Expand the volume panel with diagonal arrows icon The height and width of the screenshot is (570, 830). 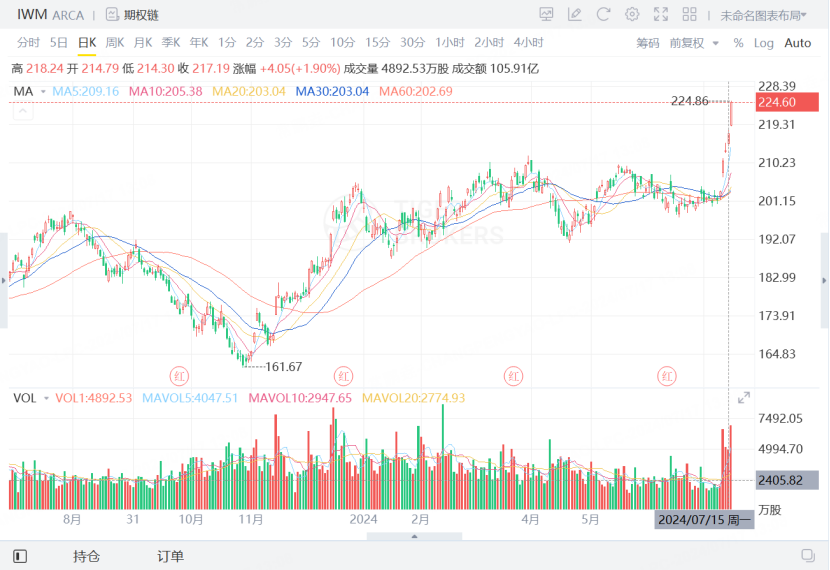point(744,397)
